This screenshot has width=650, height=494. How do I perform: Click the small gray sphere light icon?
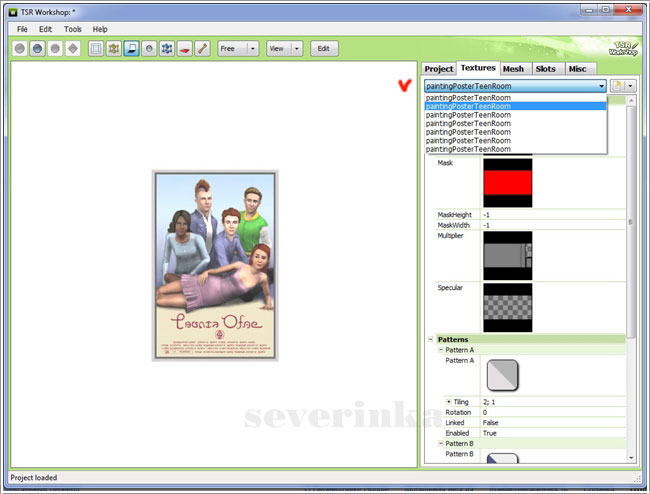click(x=149, y=48)
